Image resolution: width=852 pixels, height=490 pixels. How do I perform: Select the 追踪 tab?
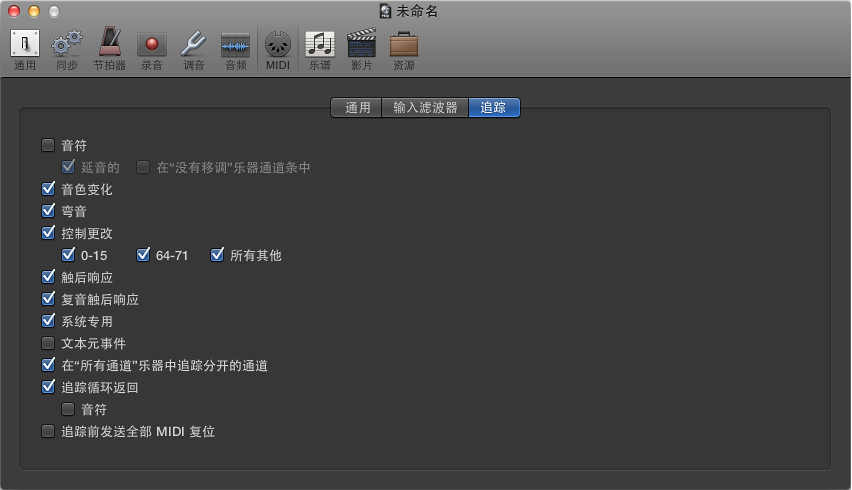coord(494,108)
